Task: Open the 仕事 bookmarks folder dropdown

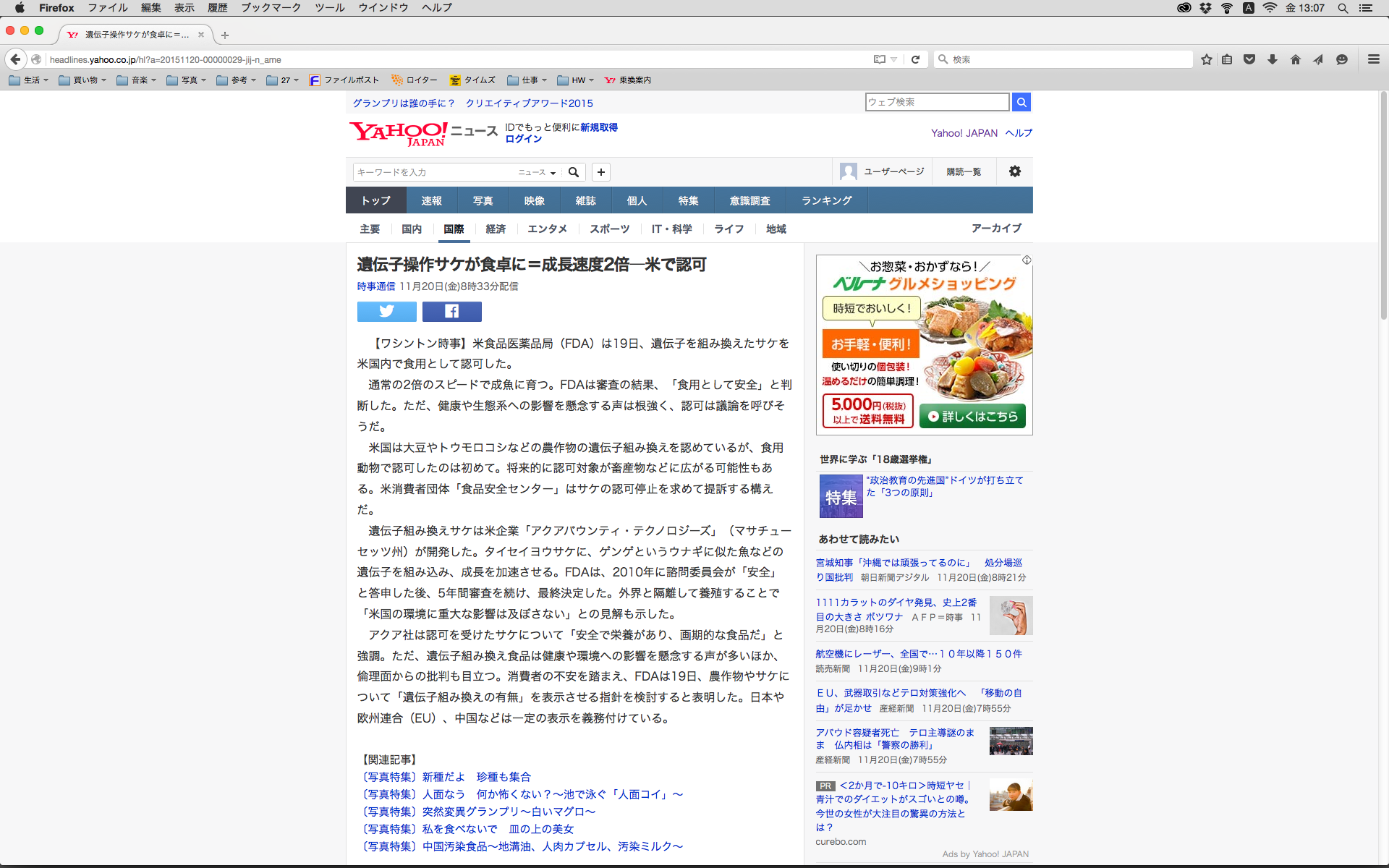Action: point(527,80)
